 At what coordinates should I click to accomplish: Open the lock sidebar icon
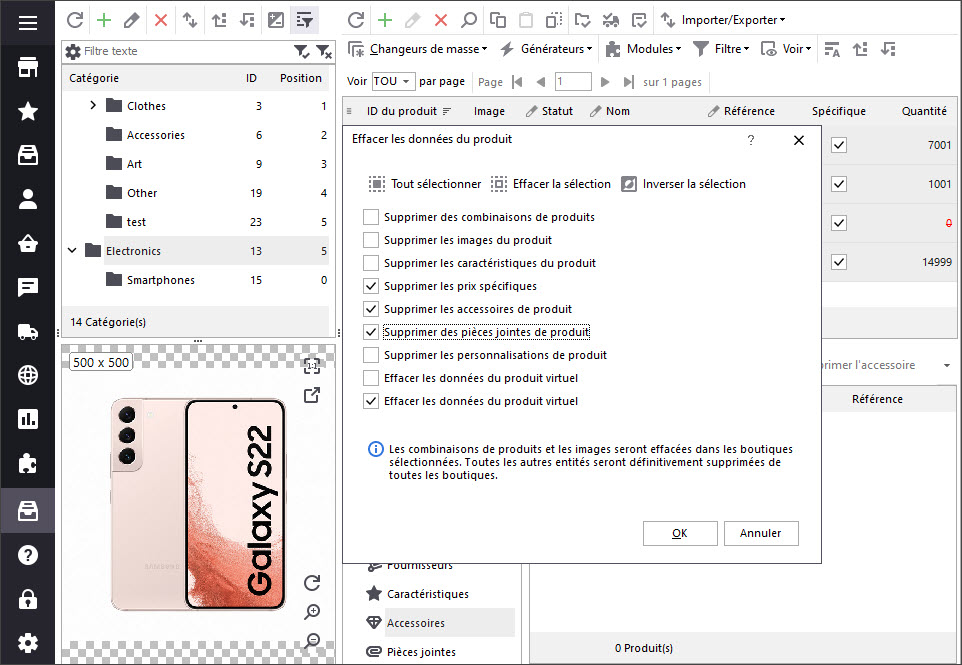click(x=28, y=599)
